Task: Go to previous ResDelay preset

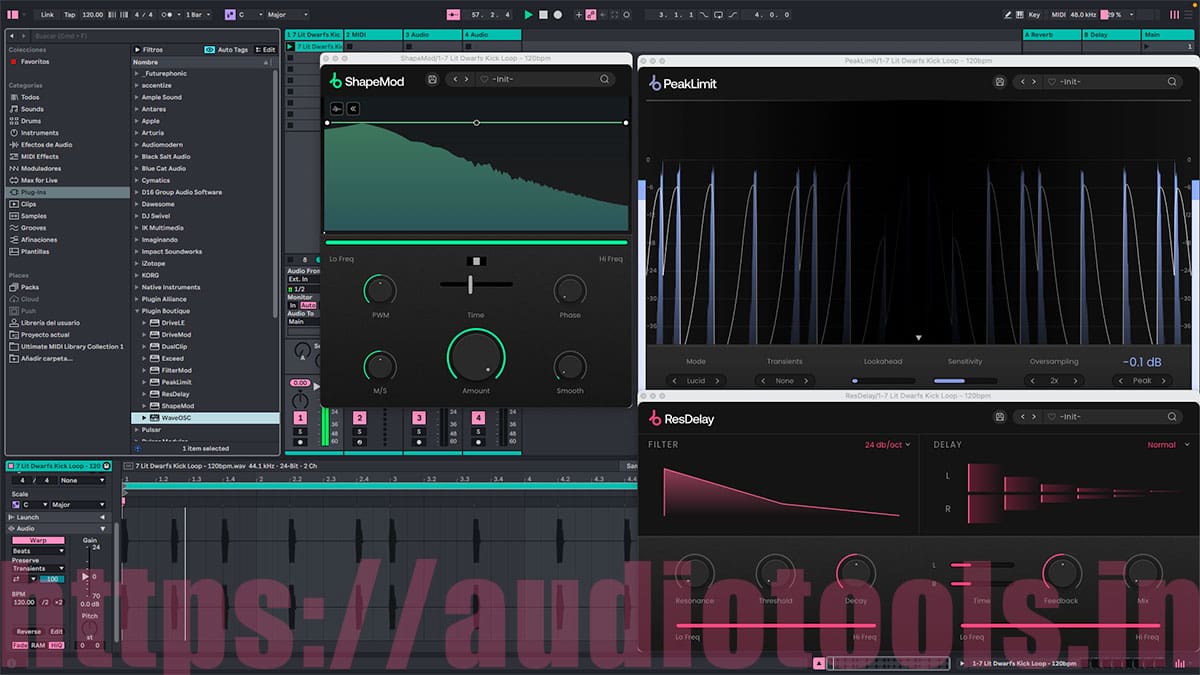Action: coord(1023,416)
